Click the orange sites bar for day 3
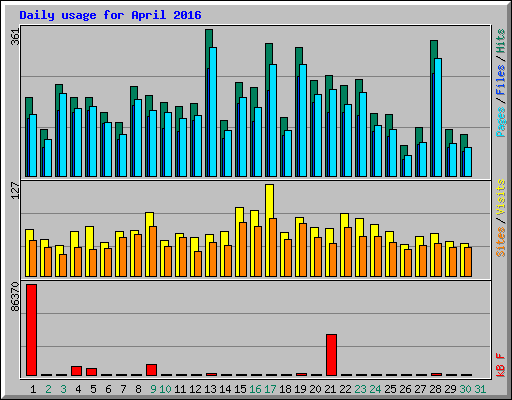This screenshot has width=512, height=400. 63,266
